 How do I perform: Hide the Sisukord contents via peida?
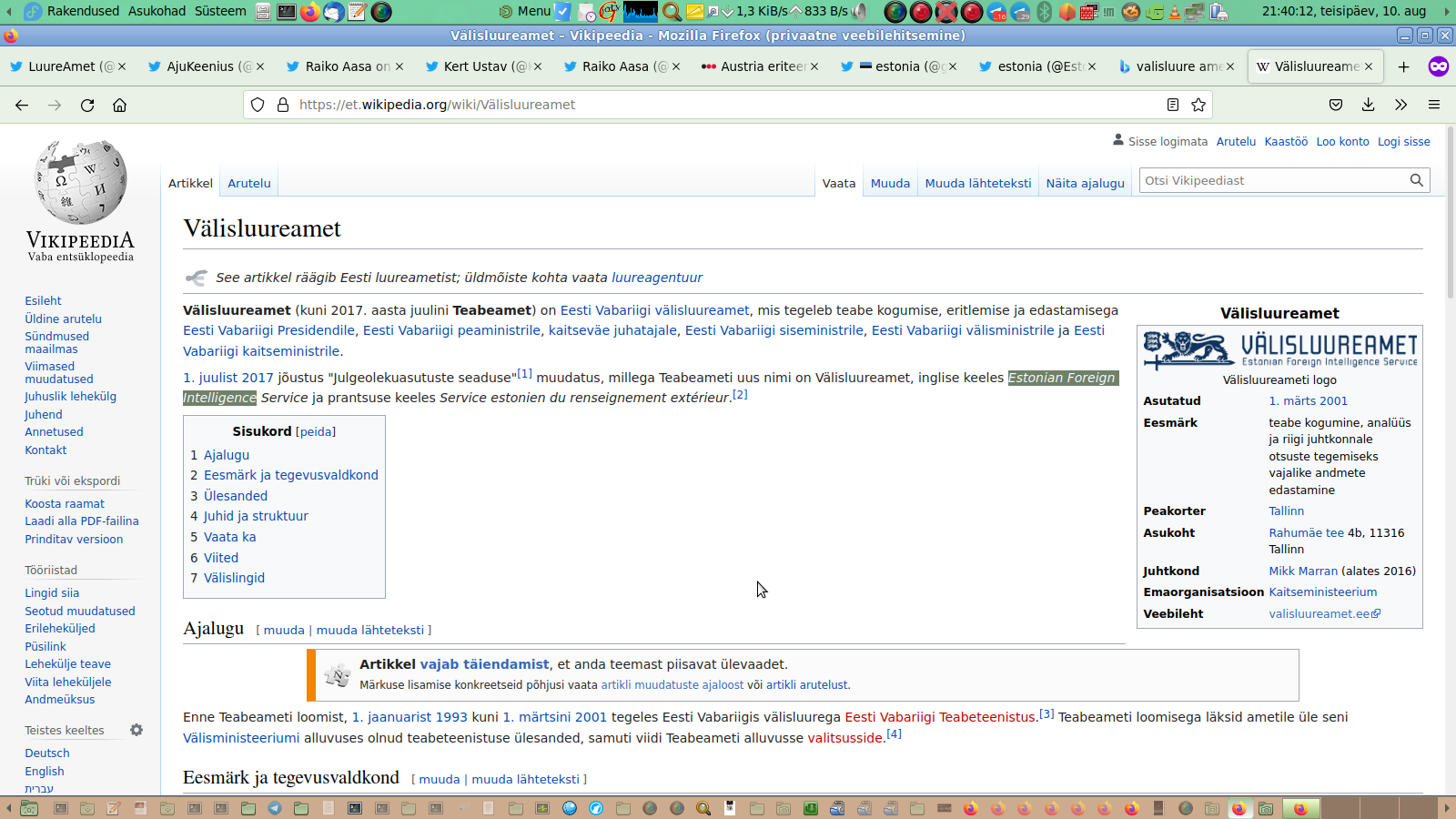[x=316, y=431]
